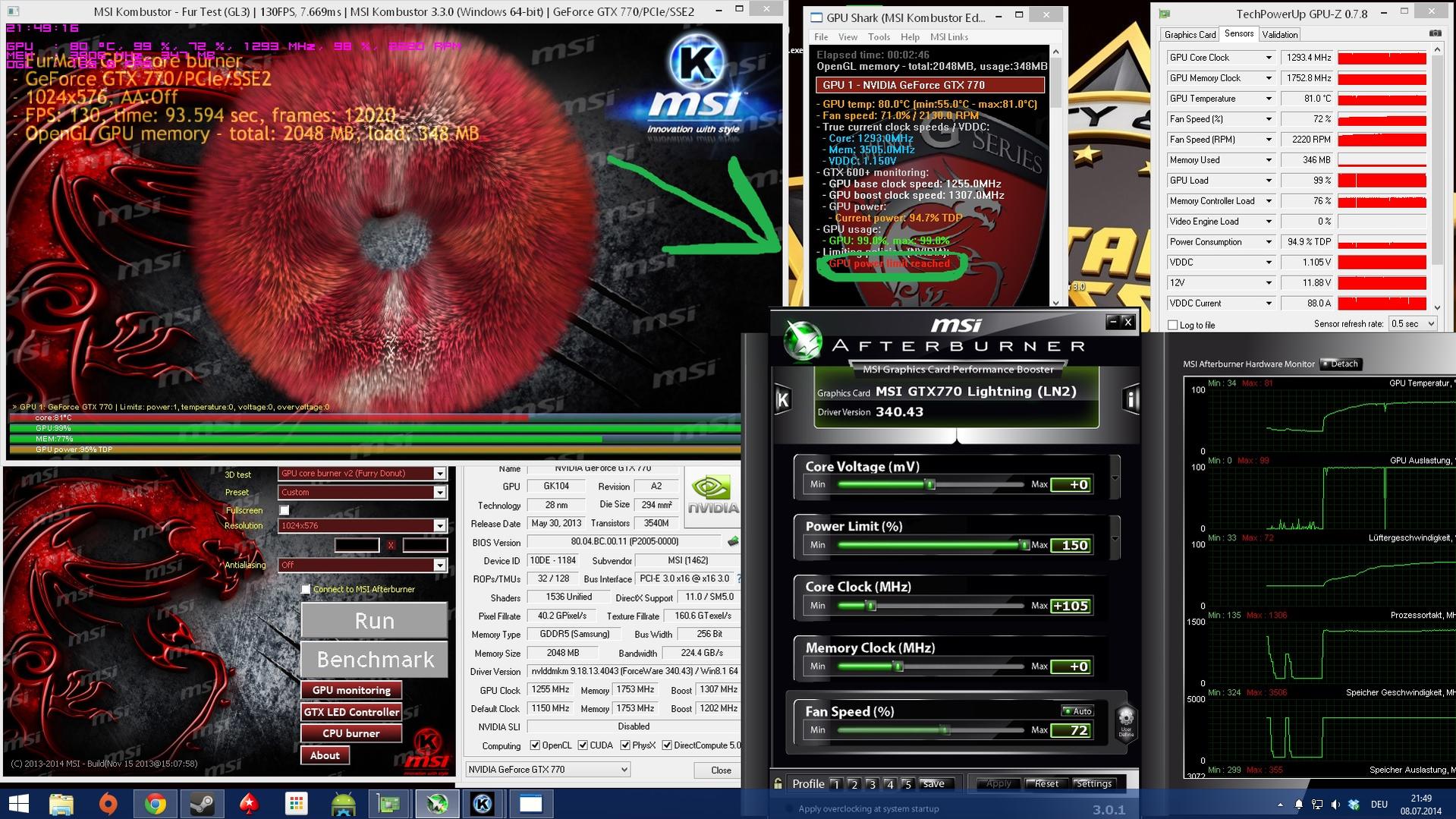Image resolution: width=1456 pixels, height=819 pixels.
Task: Open File Explorer from the taskbar
Action: tap(61, 804)
